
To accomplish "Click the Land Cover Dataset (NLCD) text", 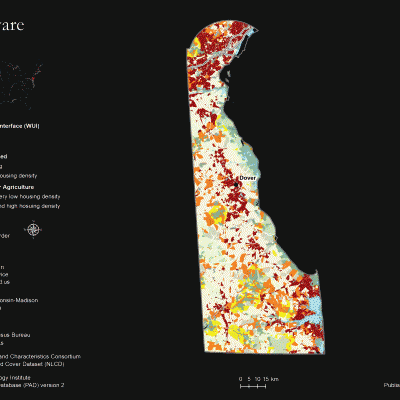I will click(x=32, y=364).
